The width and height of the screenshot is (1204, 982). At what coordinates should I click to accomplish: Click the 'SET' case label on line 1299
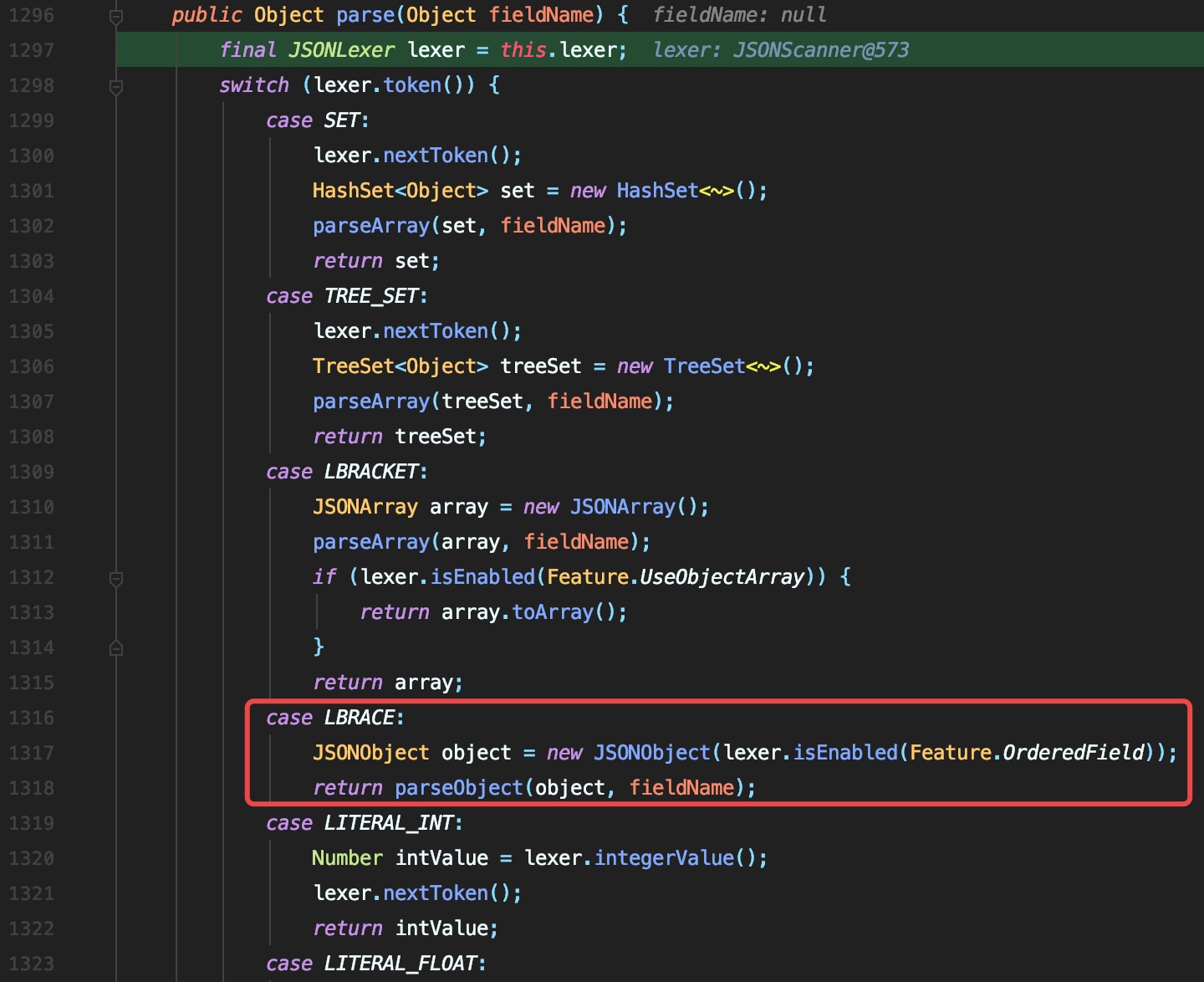(x=341, y=120)
